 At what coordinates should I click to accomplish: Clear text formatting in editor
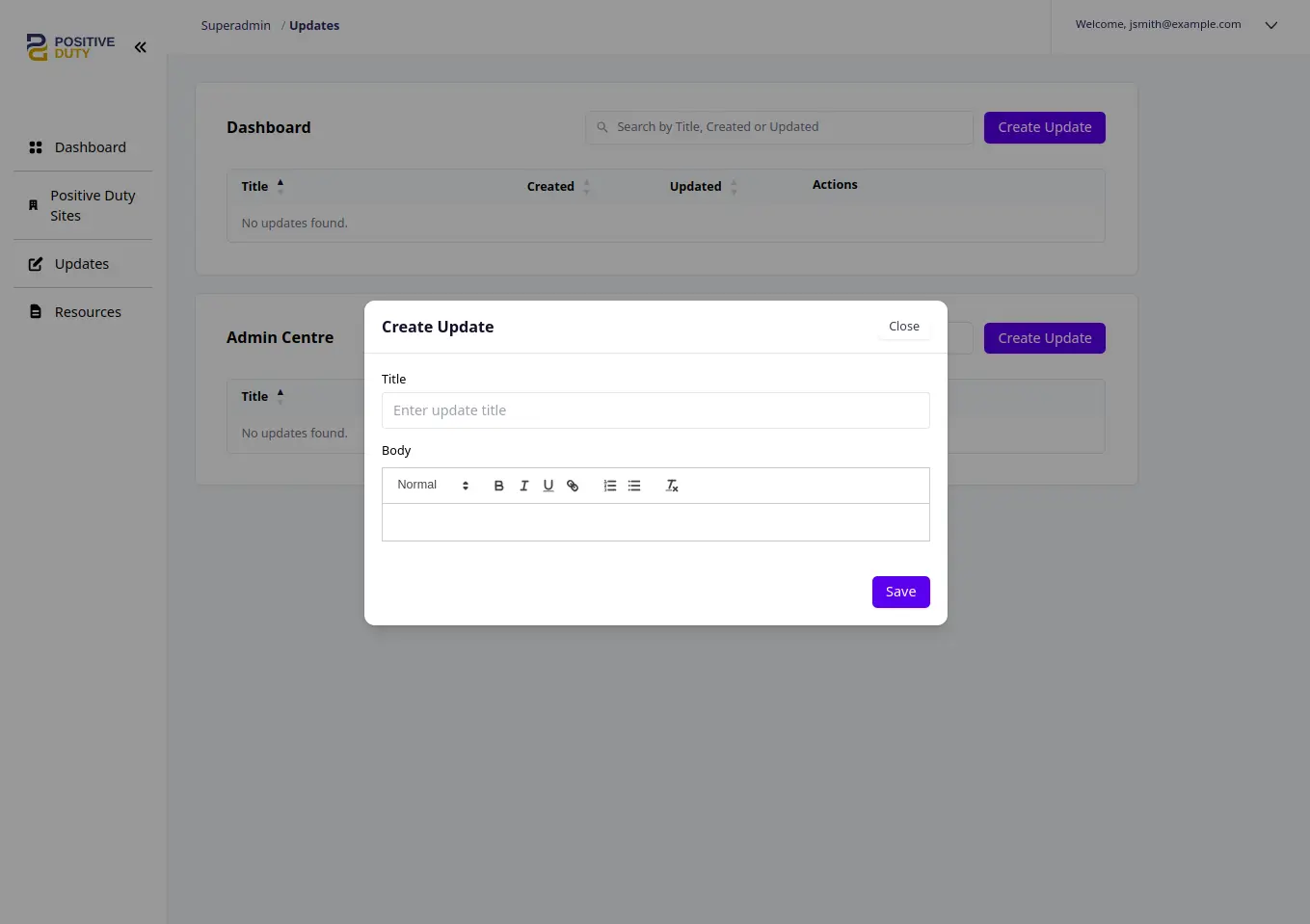672,486
